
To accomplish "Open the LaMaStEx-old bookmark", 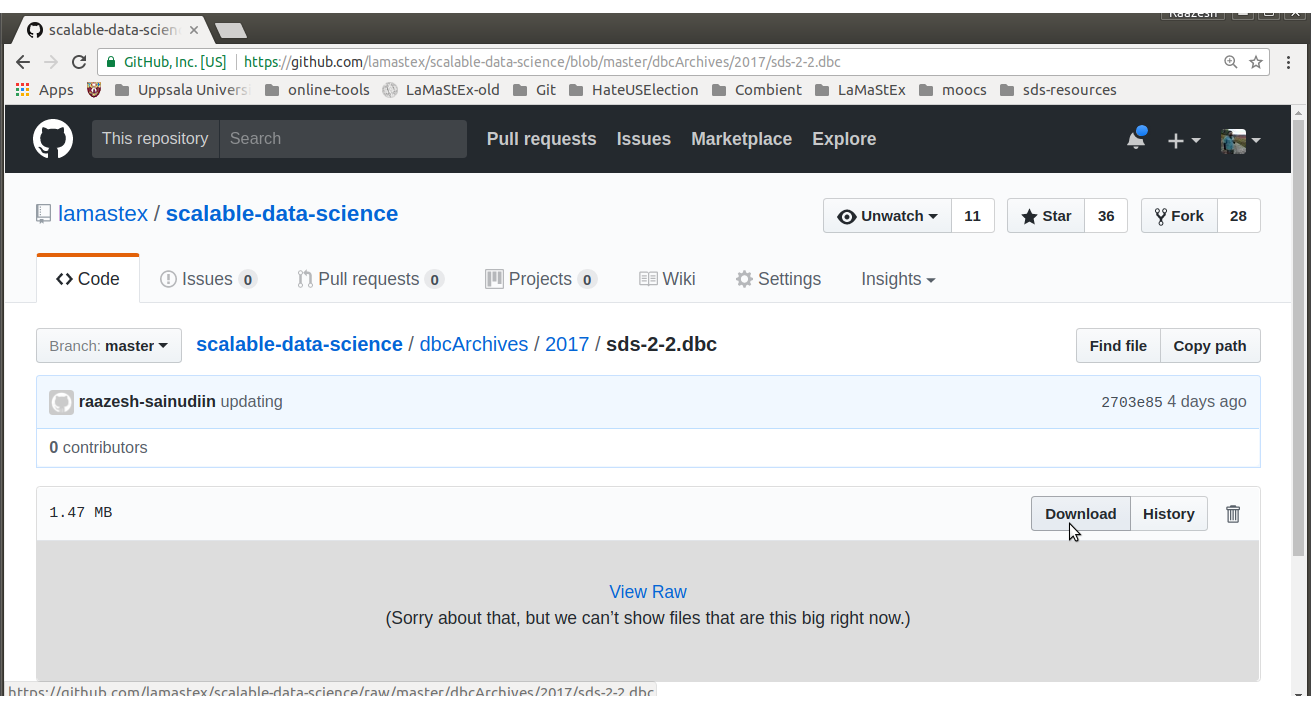I will (441, 90).
